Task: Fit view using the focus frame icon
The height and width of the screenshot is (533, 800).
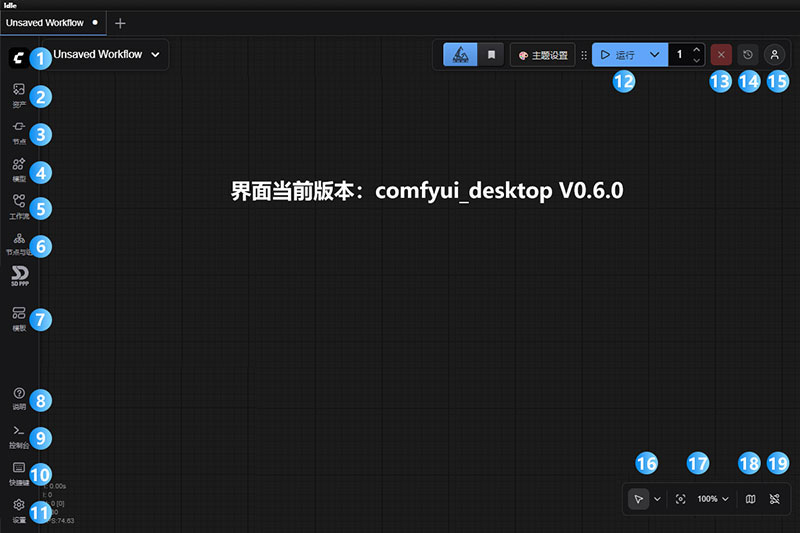Action: pyautogui.click(x=681, y=498)
